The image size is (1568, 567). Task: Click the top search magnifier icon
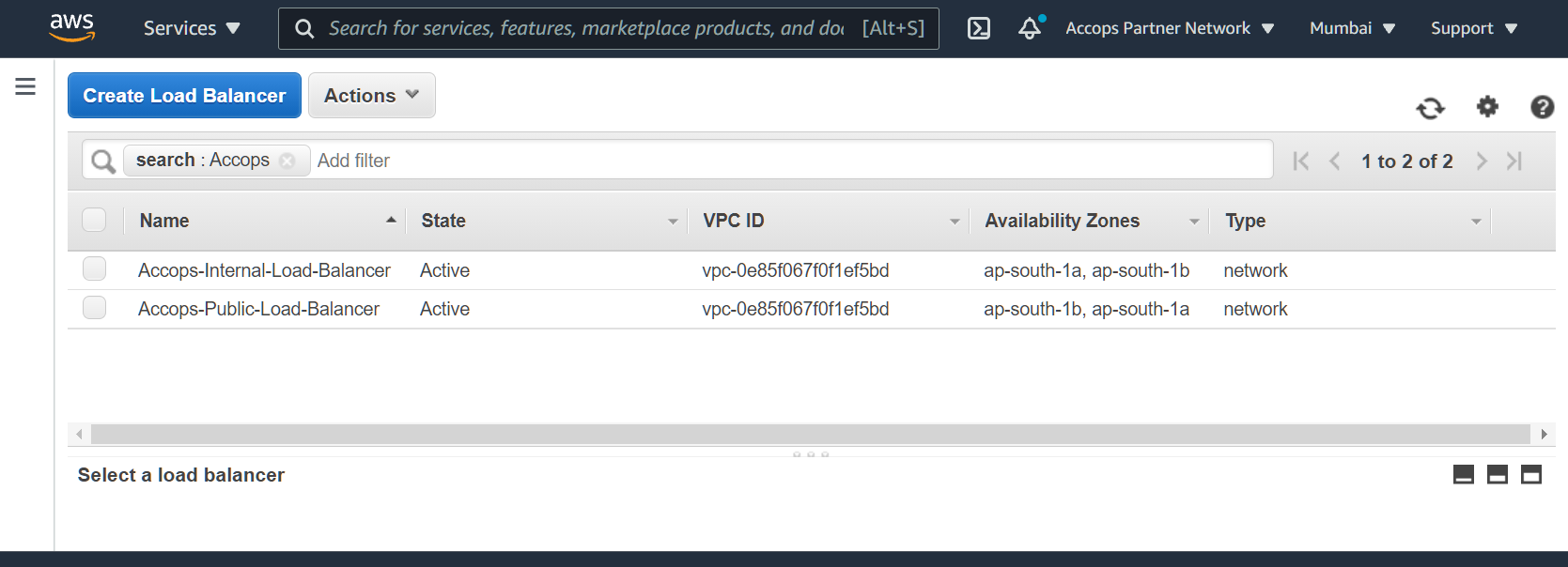tap(304, 29)
